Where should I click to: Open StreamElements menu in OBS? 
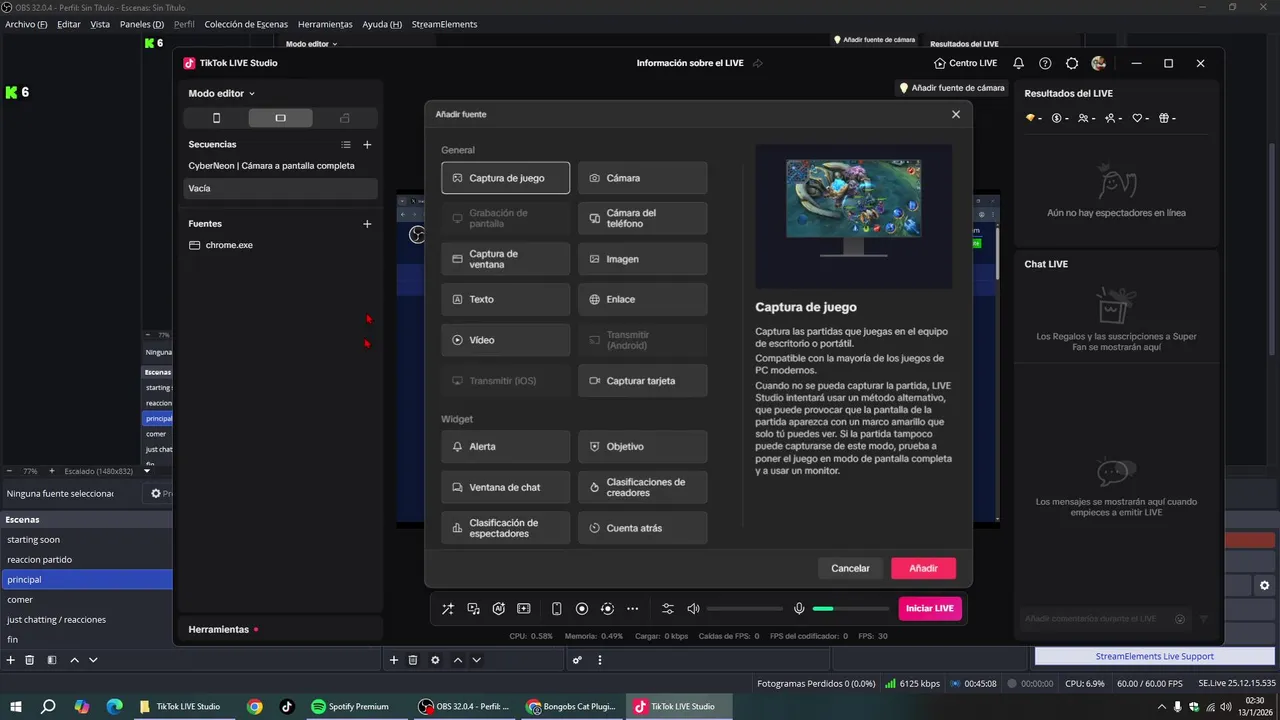tap(444, 24)
